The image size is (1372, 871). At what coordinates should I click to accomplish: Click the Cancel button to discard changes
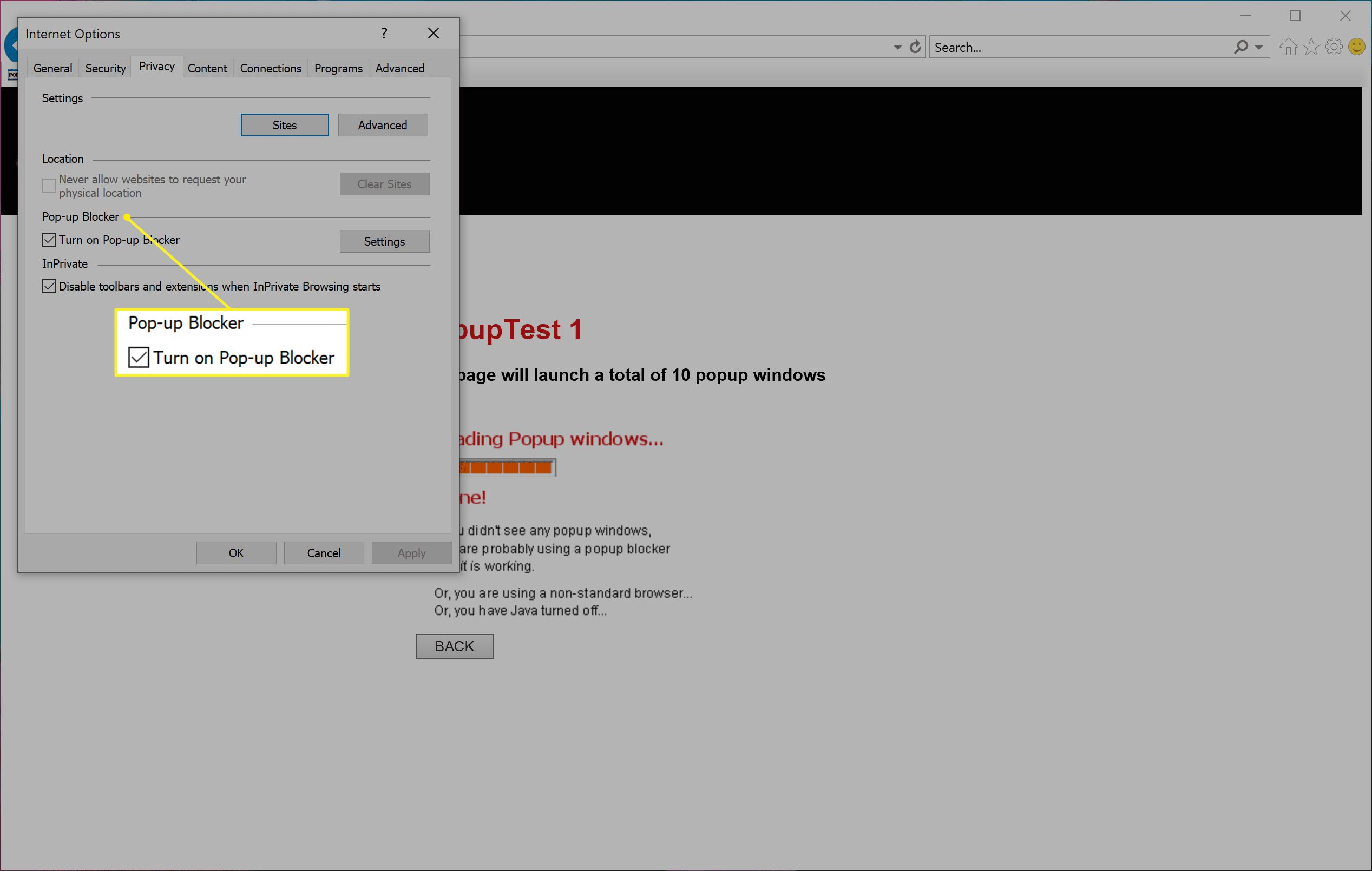(322, 552)
